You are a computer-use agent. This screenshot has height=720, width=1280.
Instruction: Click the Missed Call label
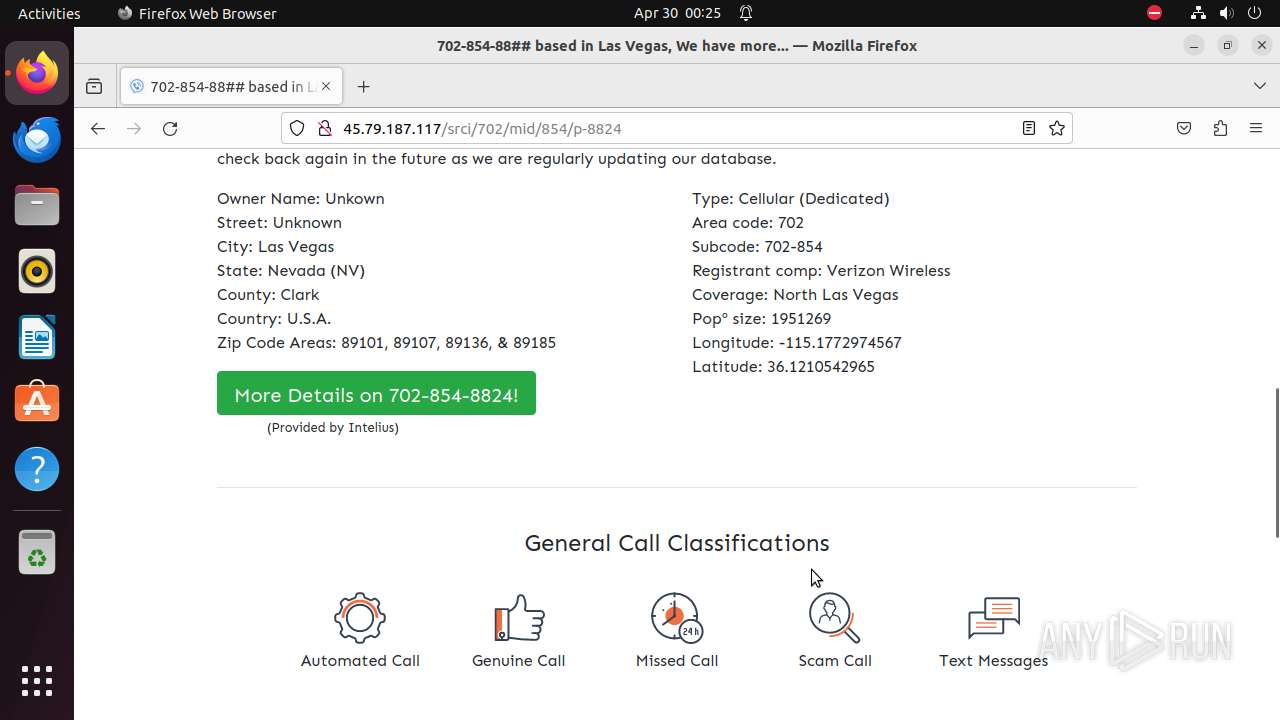(677, 661)
